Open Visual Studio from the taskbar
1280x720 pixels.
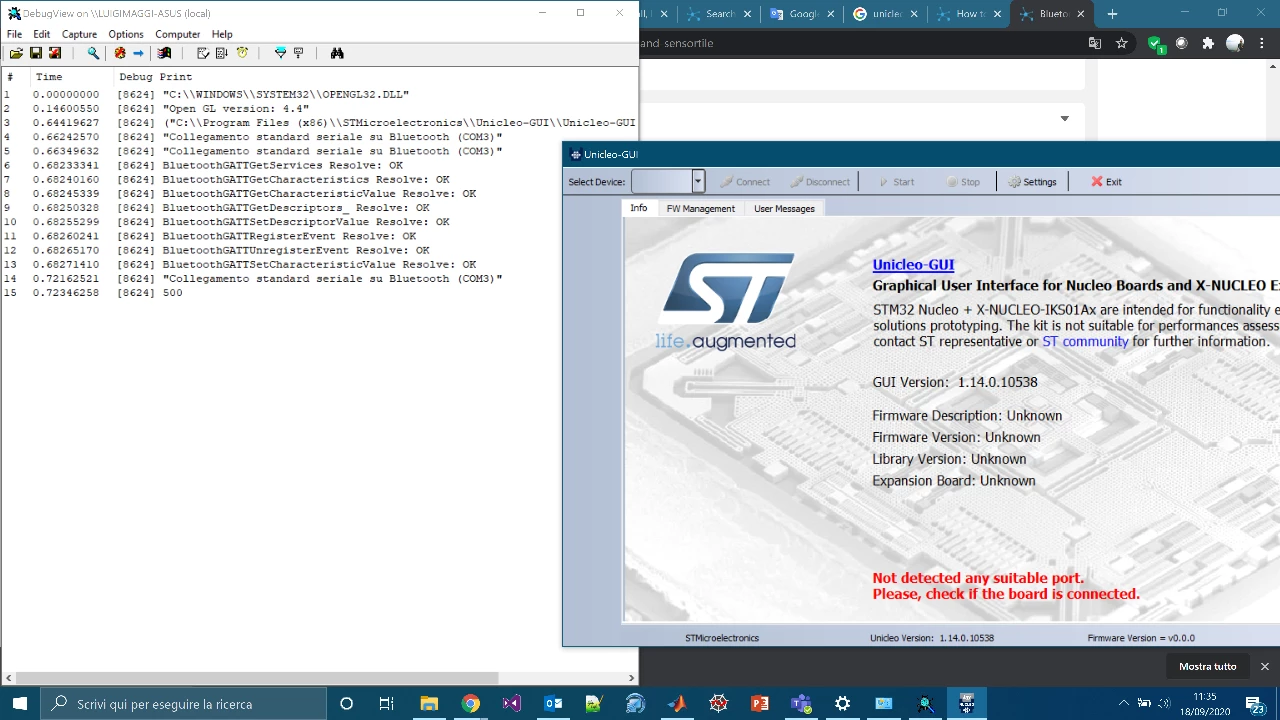point(511,703)
